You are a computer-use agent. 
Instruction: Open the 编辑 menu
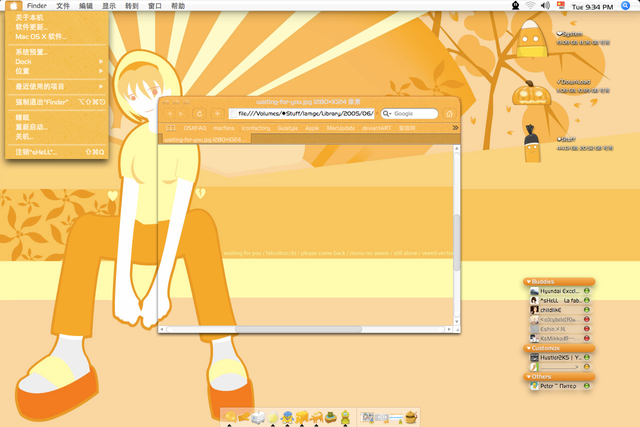click(x=86, y=6)
